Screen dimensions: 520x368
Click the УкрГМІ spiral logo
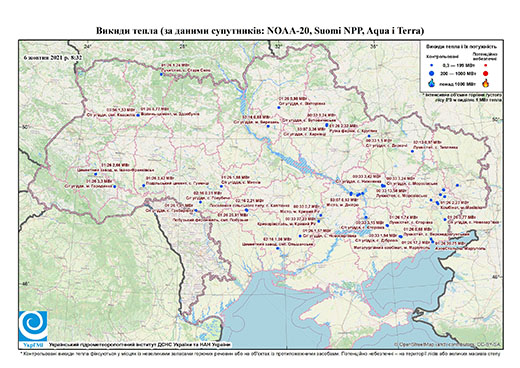(x=33, y=326)
